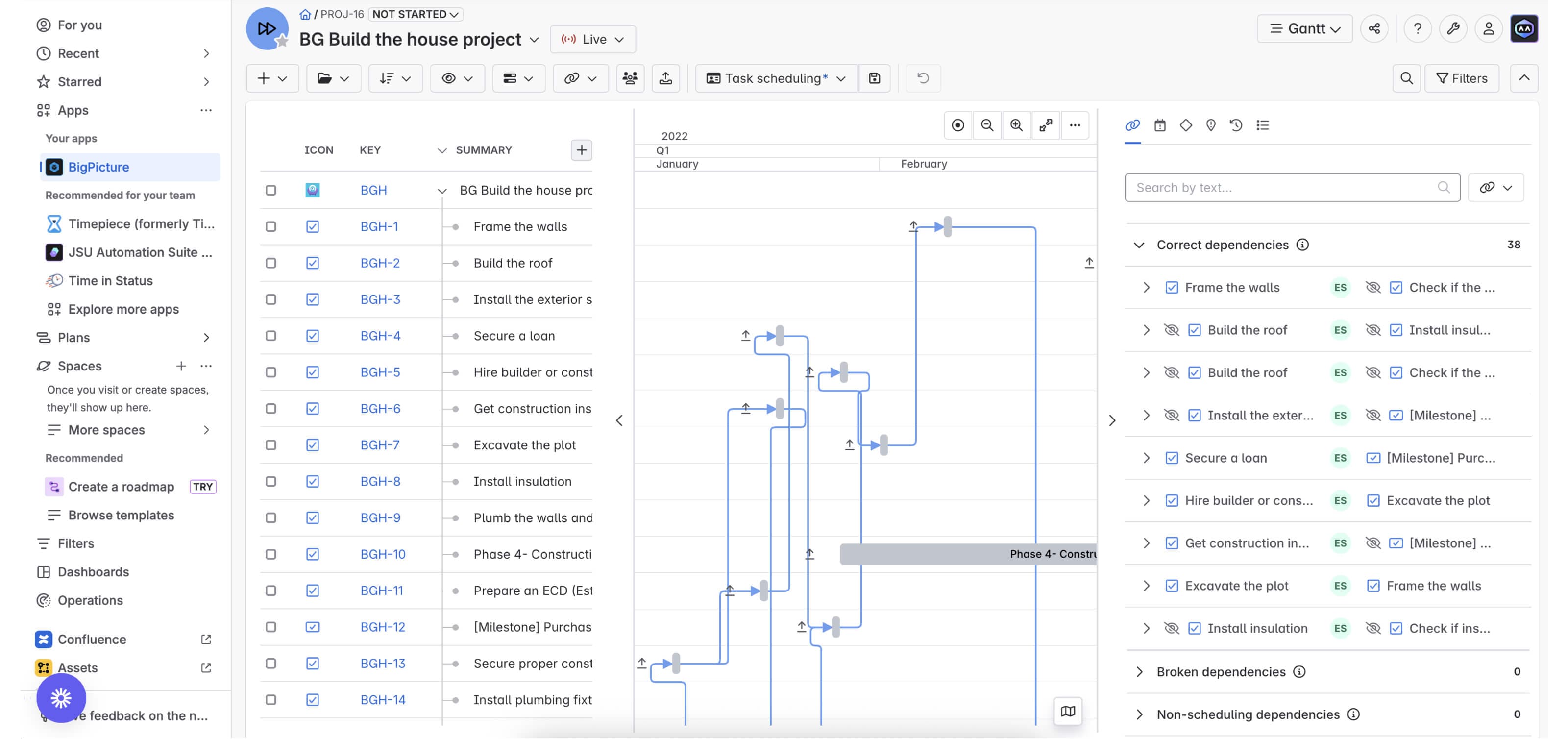
Task: Zoom in the Gantt timeline
Action: pos(1016,125)
